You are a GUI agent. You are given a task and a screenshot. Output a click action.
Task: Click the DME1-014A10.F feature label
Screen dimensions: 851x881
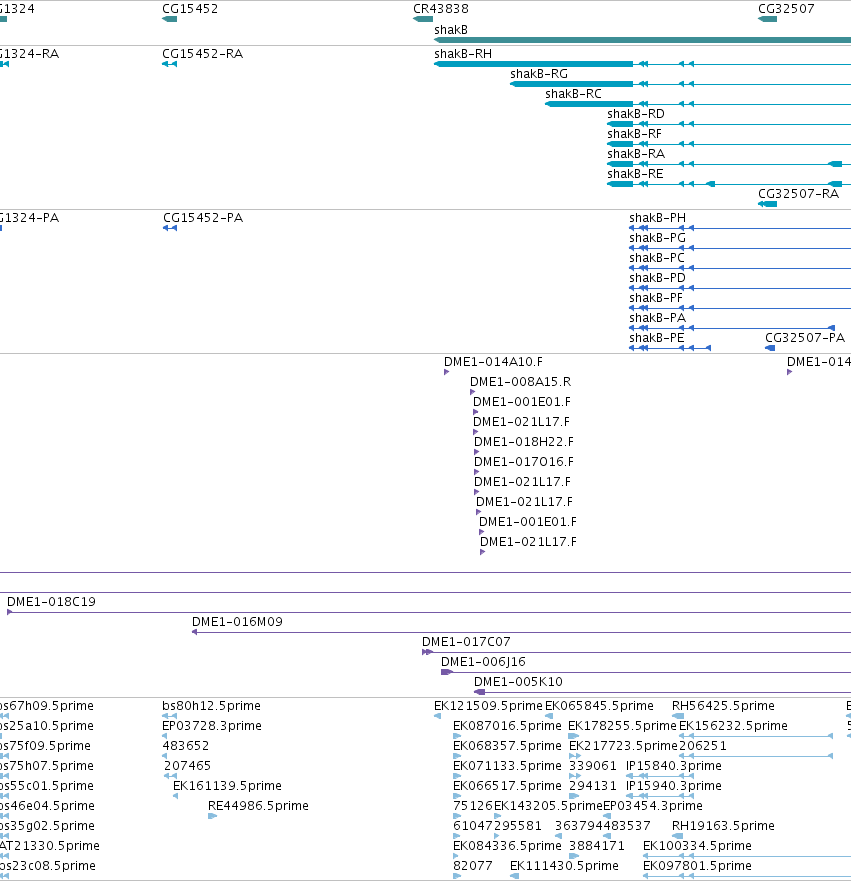point(493,362)
